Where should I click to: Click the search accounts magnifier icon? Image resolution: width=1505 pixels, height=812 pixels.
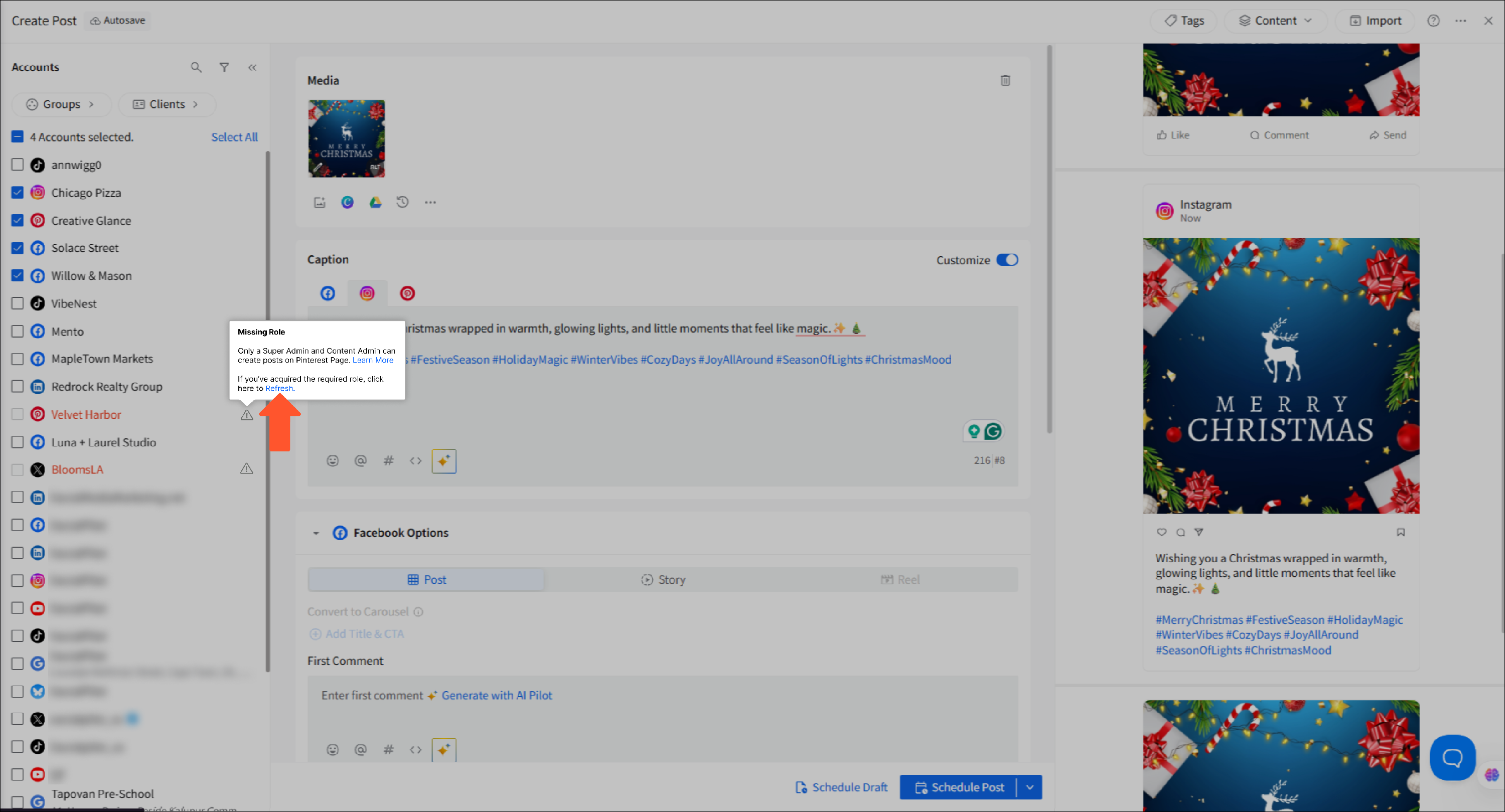pyautogui.click(x=196, y=68)
